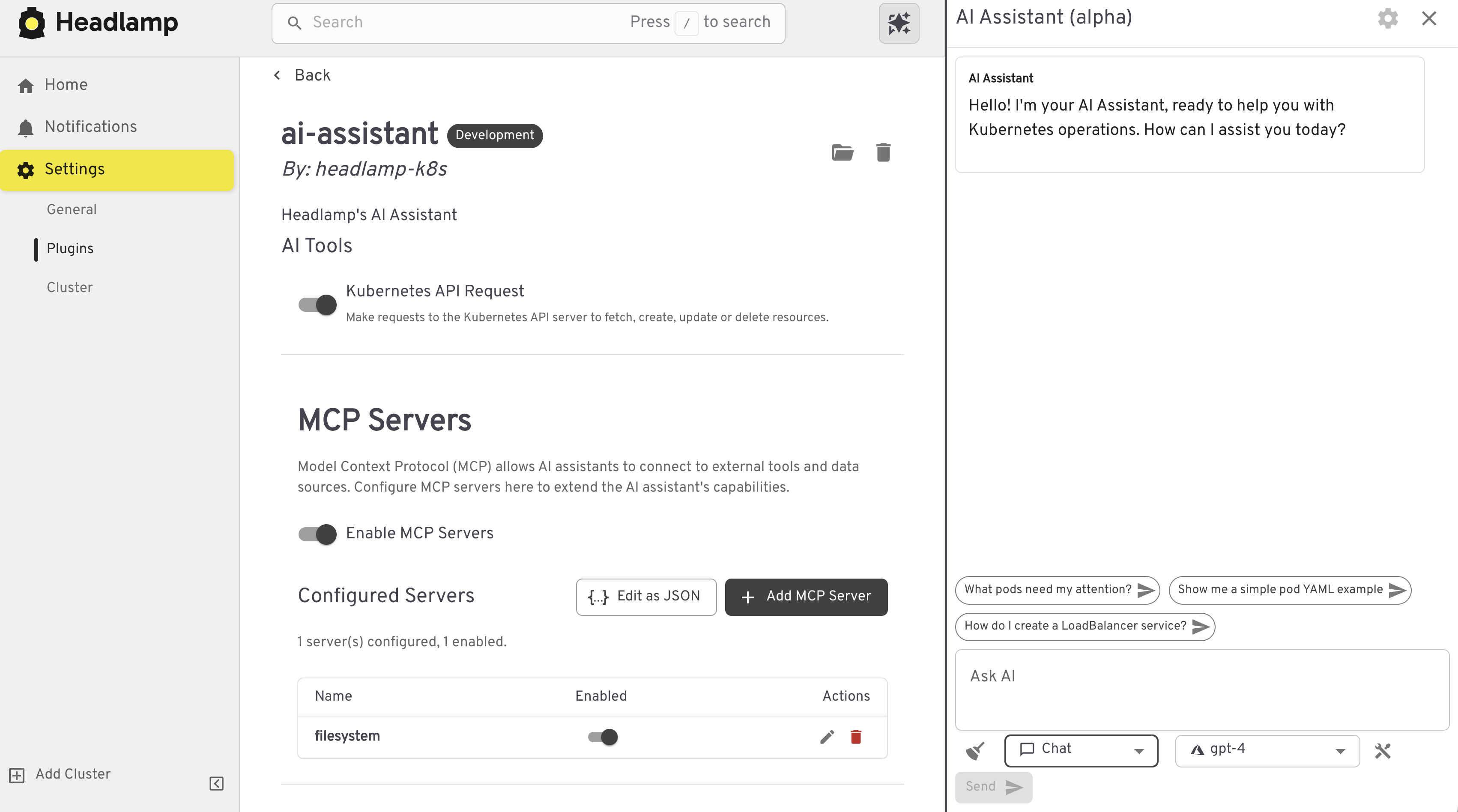Viewport: 1458px width, 812px height.
Task: Delete the filesystem MCP server
Action: click(x=856, y=736)
